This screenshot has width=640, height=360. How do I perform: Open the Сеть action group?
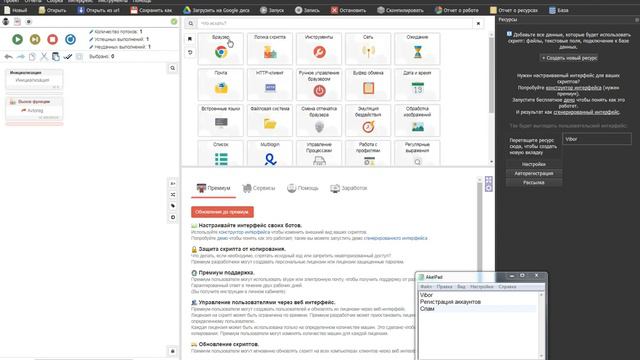[x=368, y=49]
